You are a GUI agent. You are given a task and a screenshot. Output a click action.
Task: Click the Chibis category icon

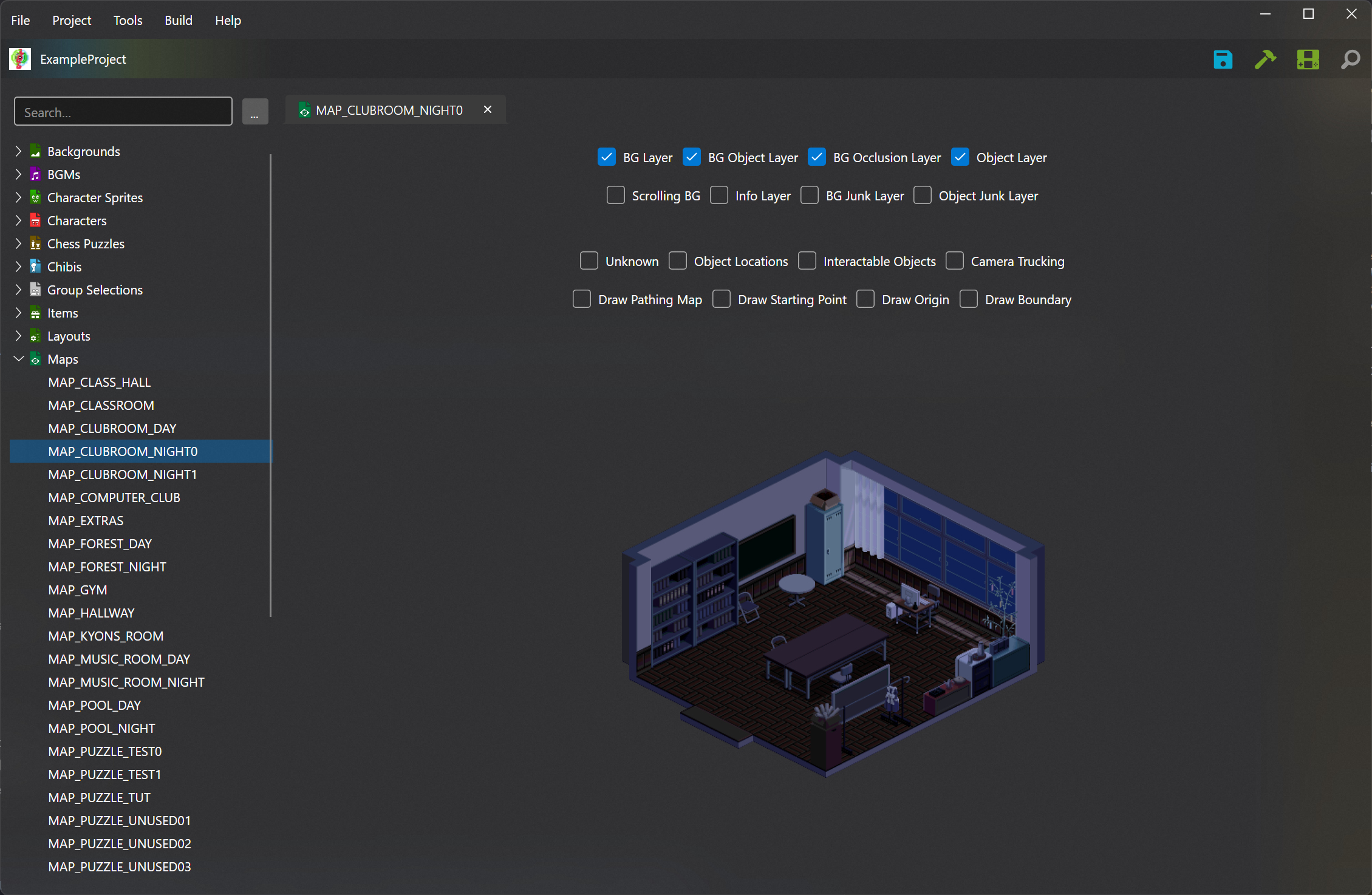click(x=36, y=267)
